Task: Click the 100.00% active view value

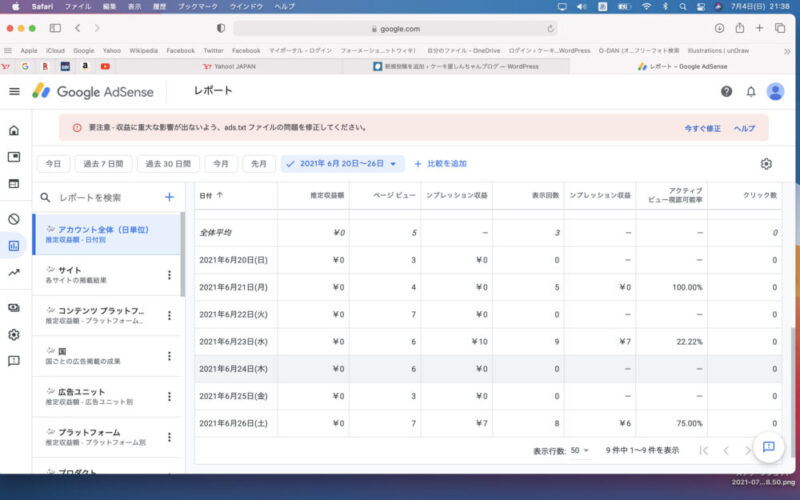Action: click(x=687, y=288)
